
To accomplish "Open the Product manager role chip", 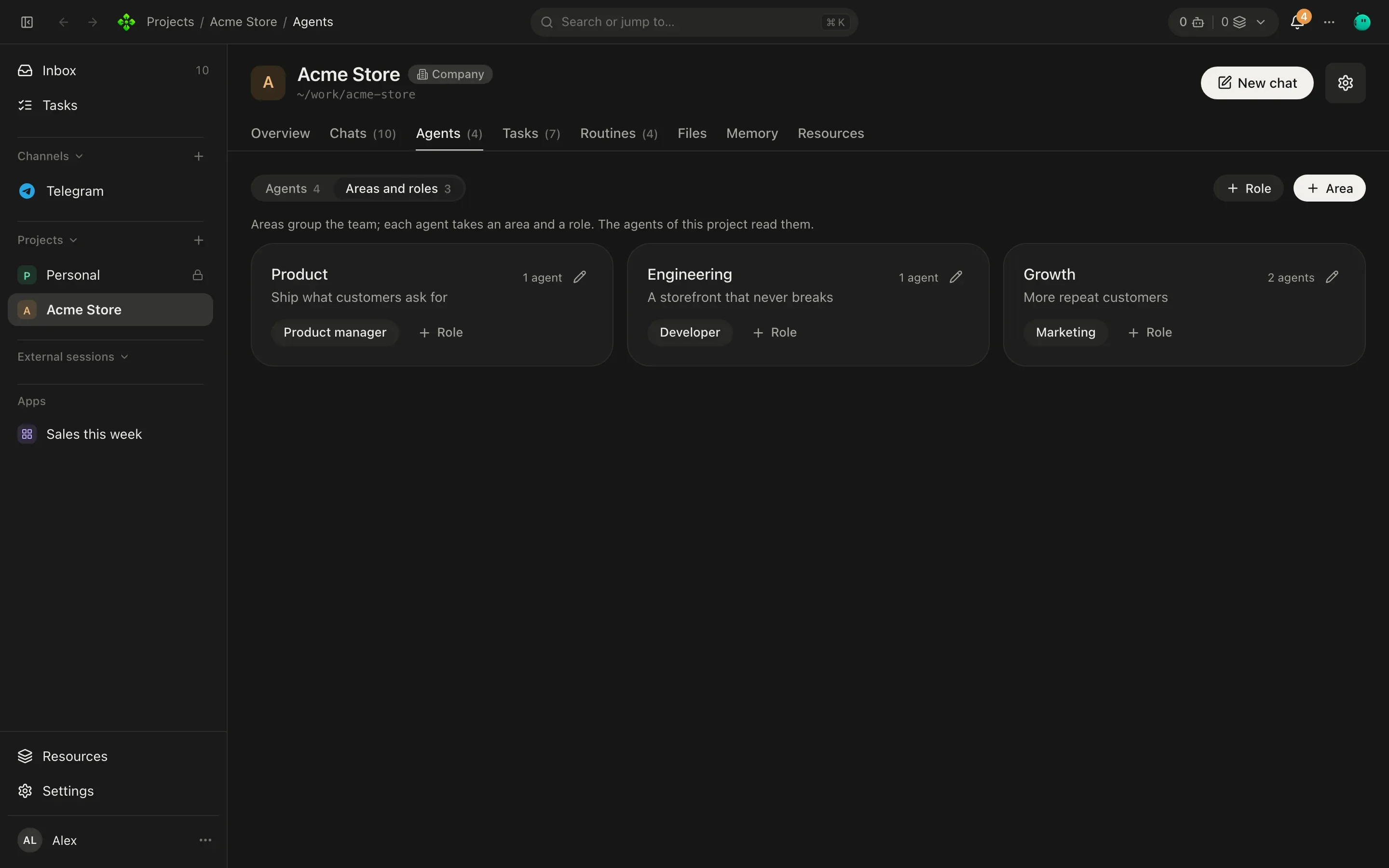I will pos(335,332).
